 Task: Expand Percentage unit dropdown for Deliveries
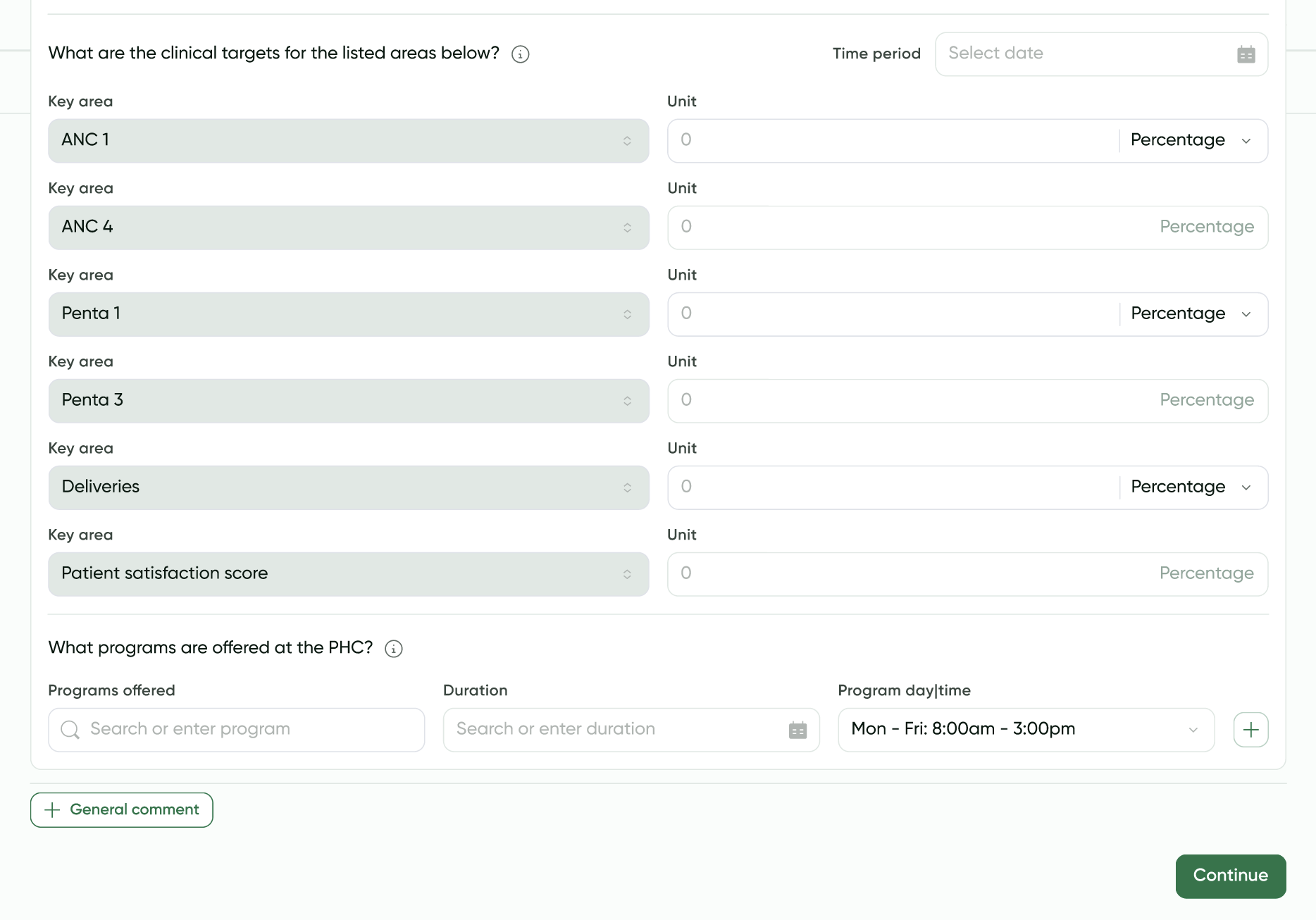pos(1191,487)
